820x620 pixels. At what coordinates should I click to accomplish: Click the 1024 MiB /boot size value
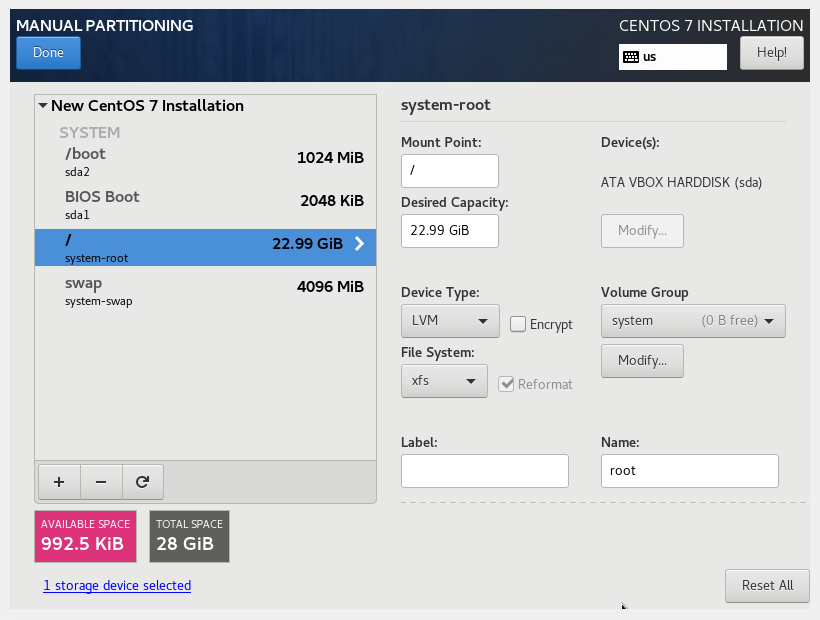330,157
